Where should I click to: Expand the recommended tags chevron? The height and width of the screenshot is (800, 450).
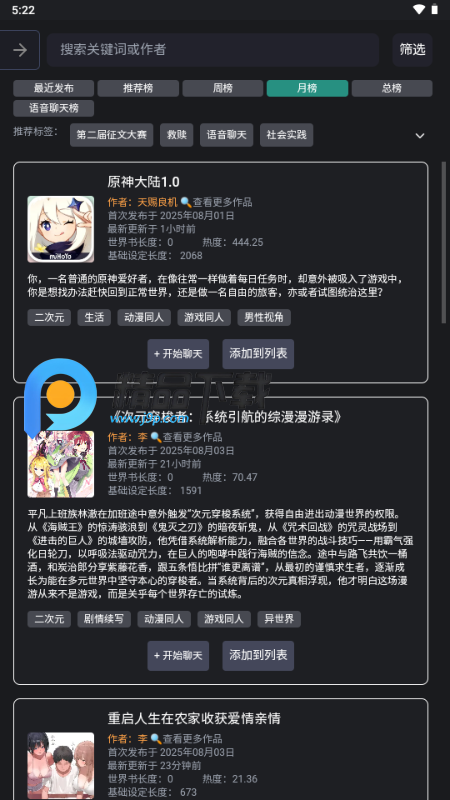click(420, 136)
